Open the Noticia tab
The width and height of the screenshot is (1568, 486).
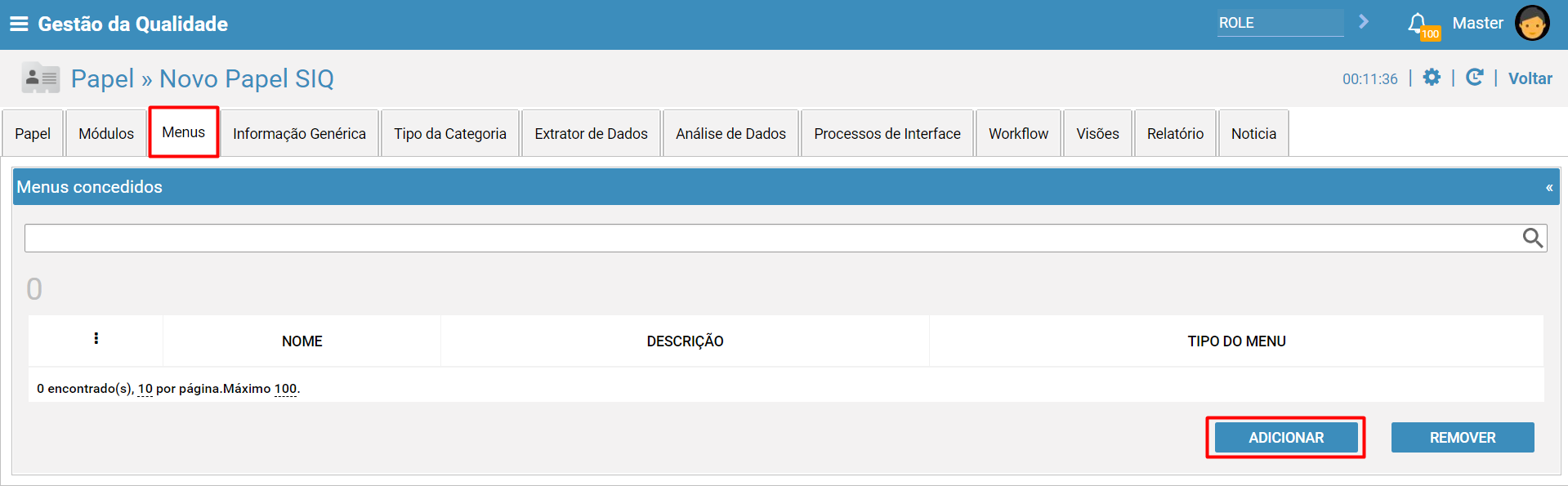click(x=1253, y=133)
